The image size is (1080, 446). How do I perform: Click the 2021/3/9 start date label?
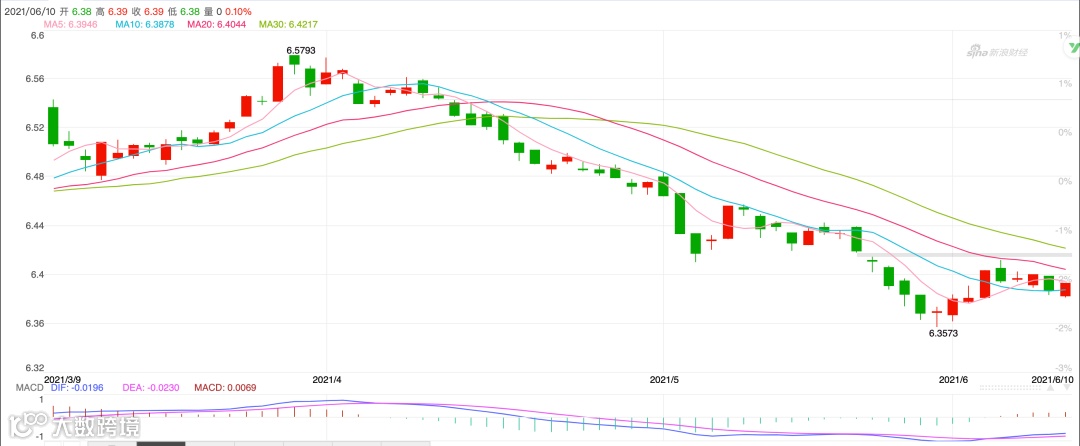pyautogui.click(x=63, y=379)
